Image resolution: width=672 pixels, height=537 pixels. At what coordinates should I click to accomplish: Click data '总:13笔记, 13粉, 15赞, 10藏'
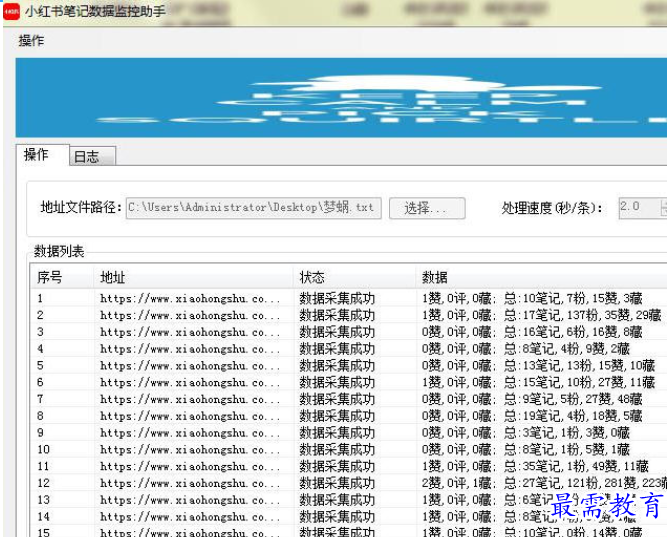pyautogui.click(x=579, y=365)
